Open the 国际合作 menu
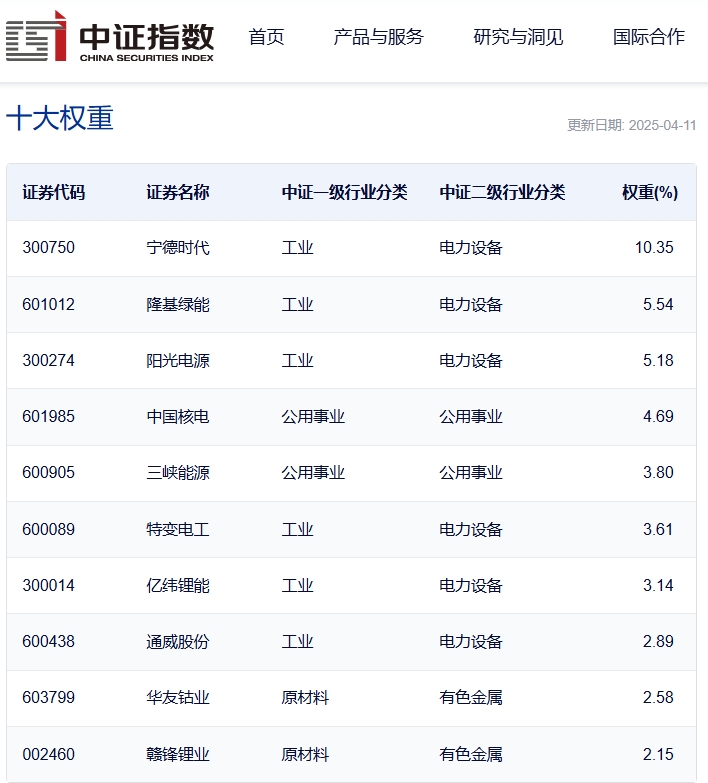The image size is (708, 783). (x=649, y=37)
